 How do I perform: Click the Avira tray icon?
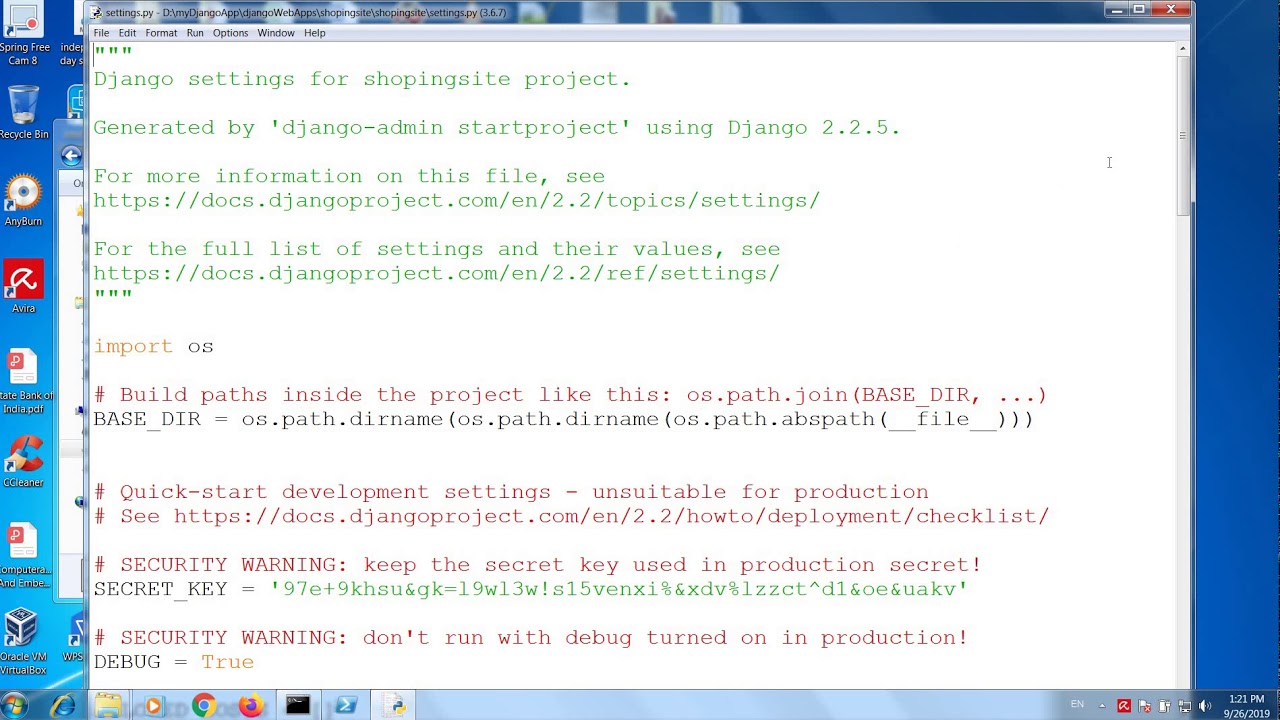pos(1124,706)
